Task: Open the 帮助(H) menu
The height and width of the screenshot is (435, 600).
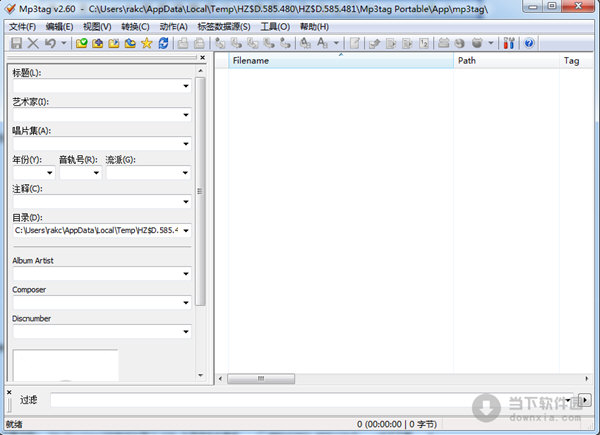Action: click(314, 27)
